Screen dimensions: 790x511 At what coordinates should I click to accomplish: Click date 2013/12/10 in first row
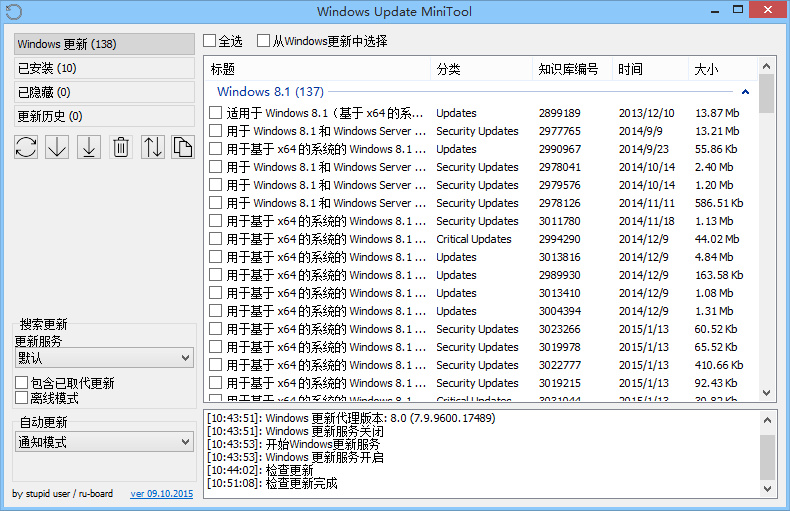(x=646, y=113)
